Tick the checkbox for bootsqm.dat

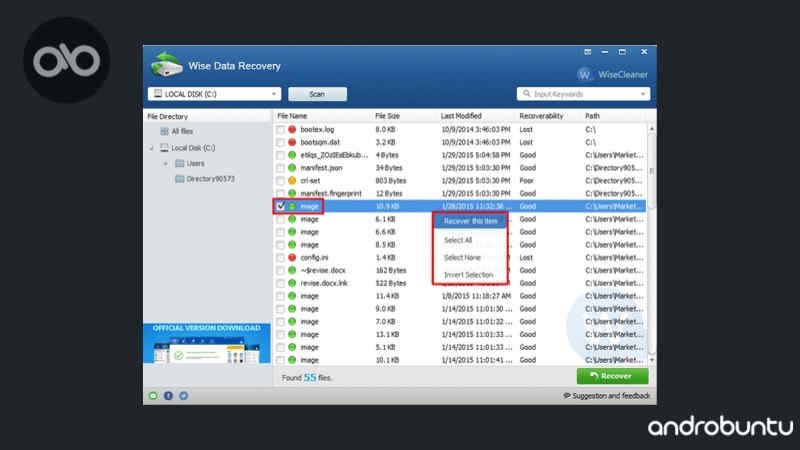click(280, 142)
